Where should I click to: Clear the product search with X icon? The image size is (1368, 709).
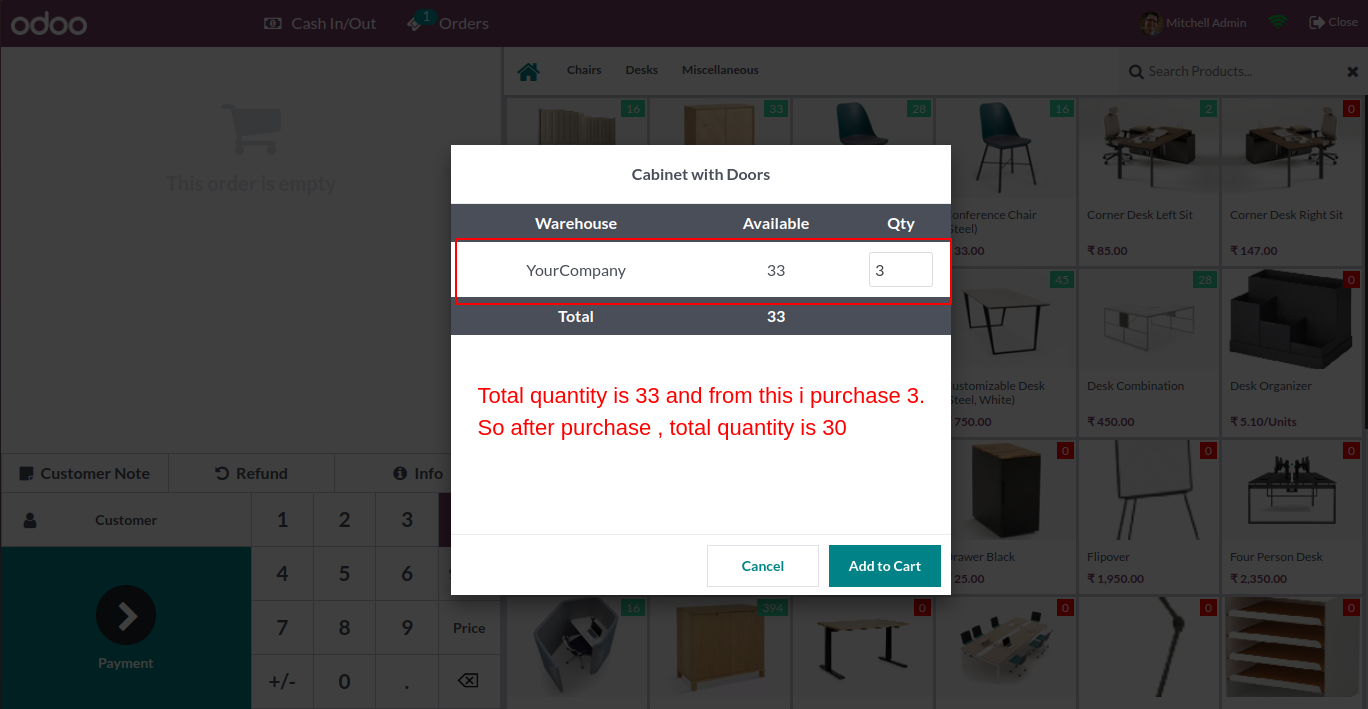click(1353, 71)
